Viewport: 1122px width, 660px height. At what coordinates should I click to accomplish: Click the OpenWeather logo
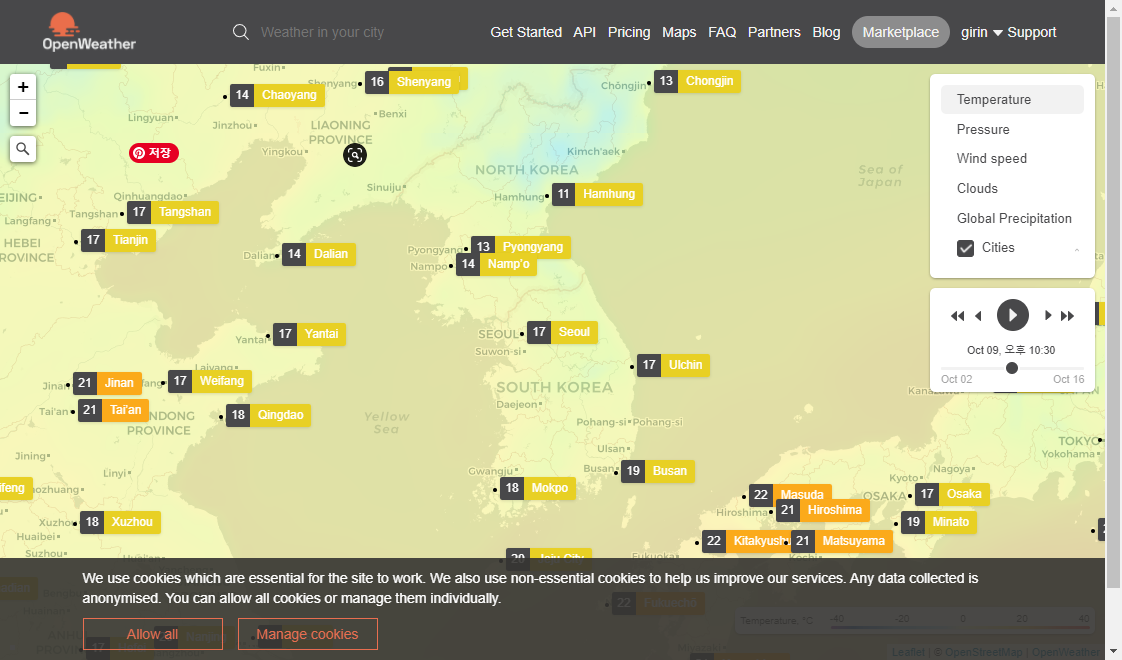tap(89, 32)
